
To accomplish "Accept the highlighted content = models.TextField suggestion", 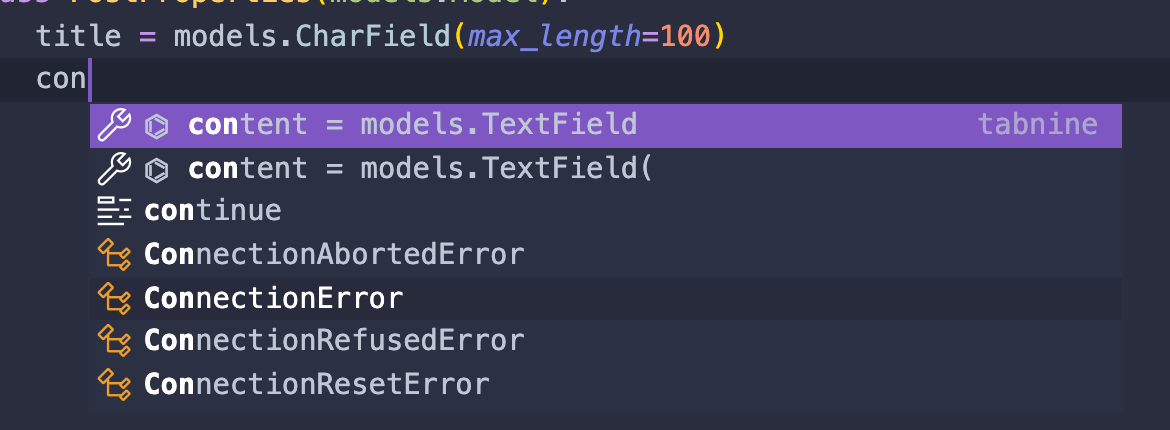I will (x=606, y=125).
